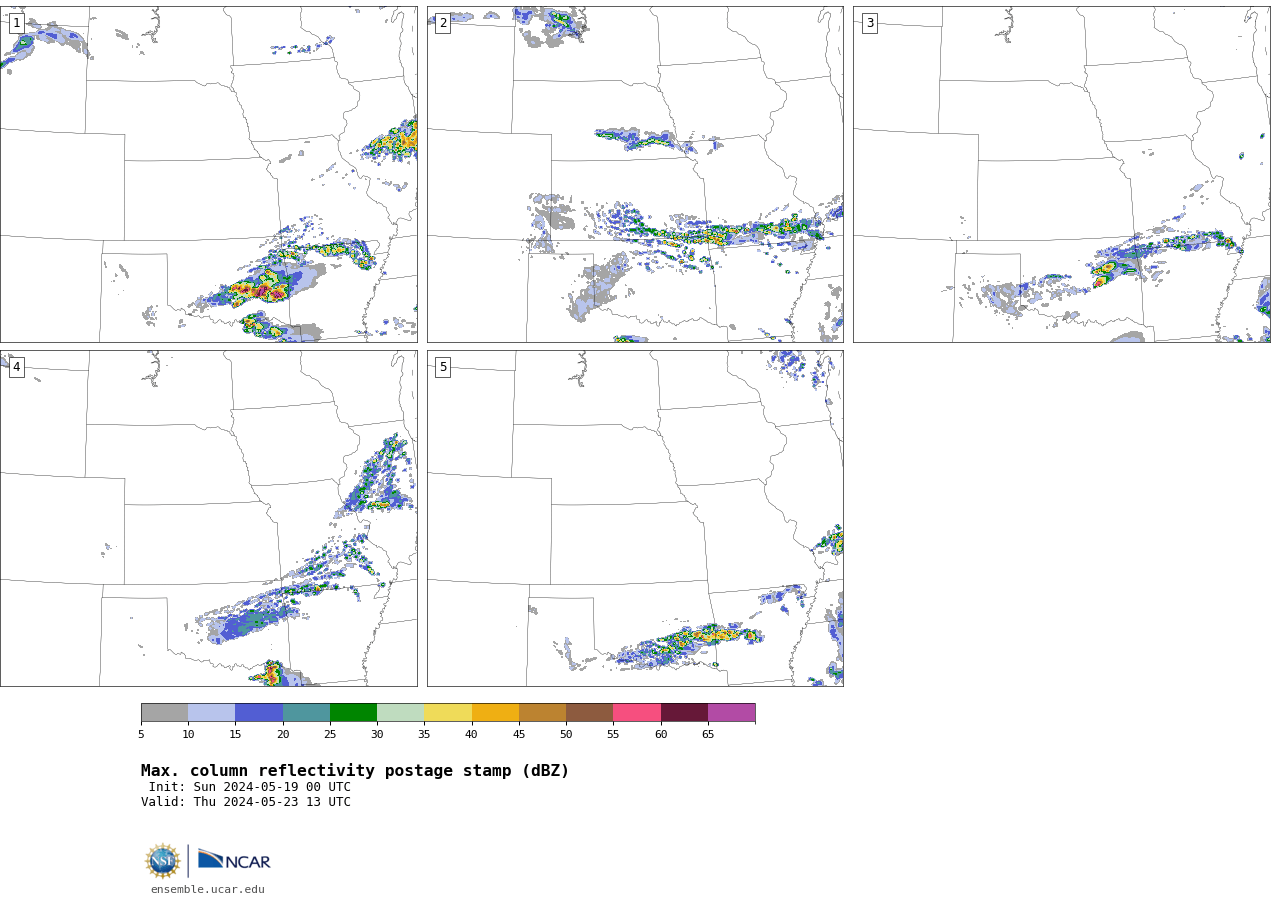Select the brown 50-55 dBZ swatch
This screenshot has height=901, width=1280.
tap(589, 712)
